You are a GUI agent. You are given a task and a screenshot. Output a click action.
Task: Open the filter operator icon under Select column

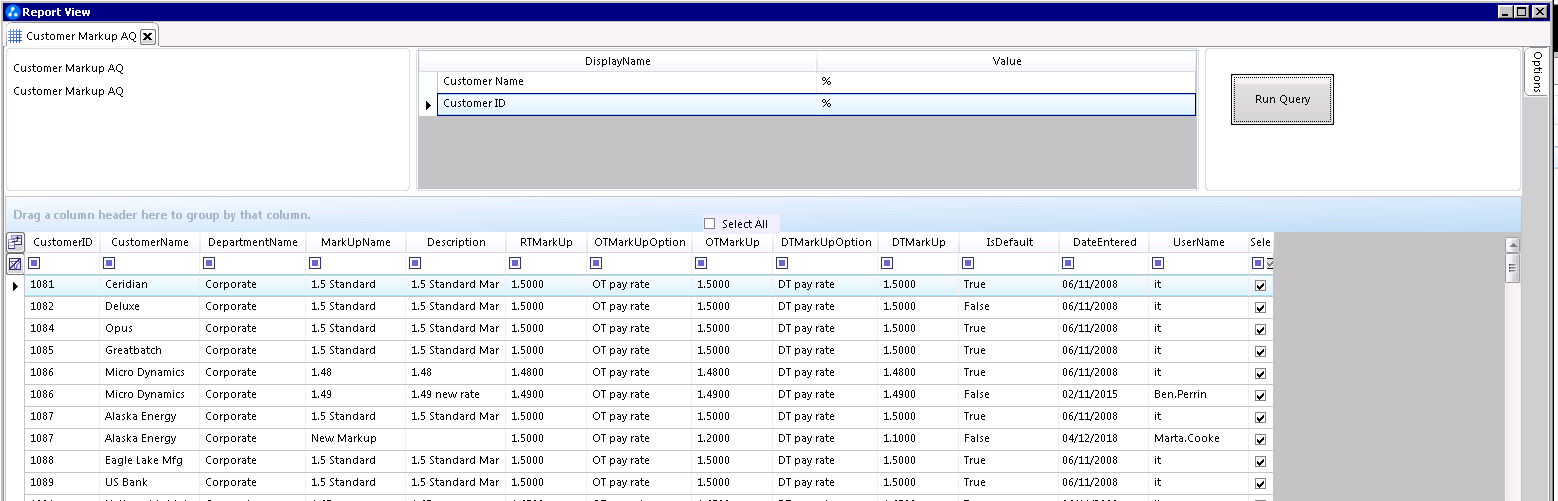tap(1258, 263)
